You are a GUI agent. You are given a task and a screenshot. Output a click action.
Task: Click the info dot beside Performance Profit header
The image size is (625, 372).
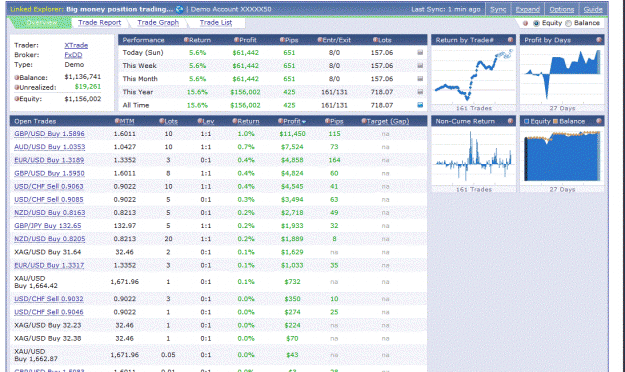236,40
